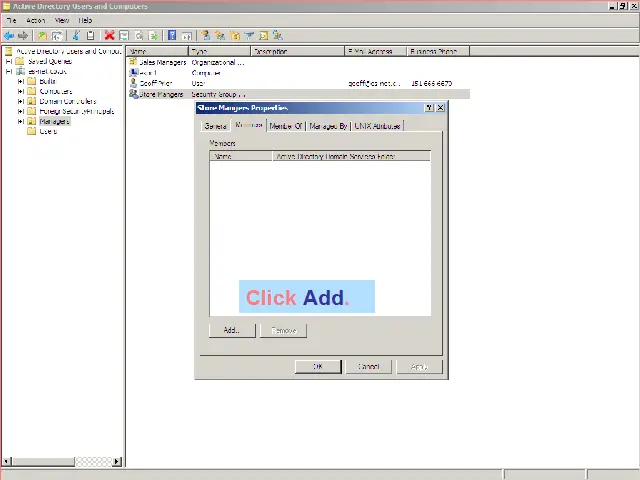Expand the Saved Queries tree node

pyautogui.click(x=8, y=61)
